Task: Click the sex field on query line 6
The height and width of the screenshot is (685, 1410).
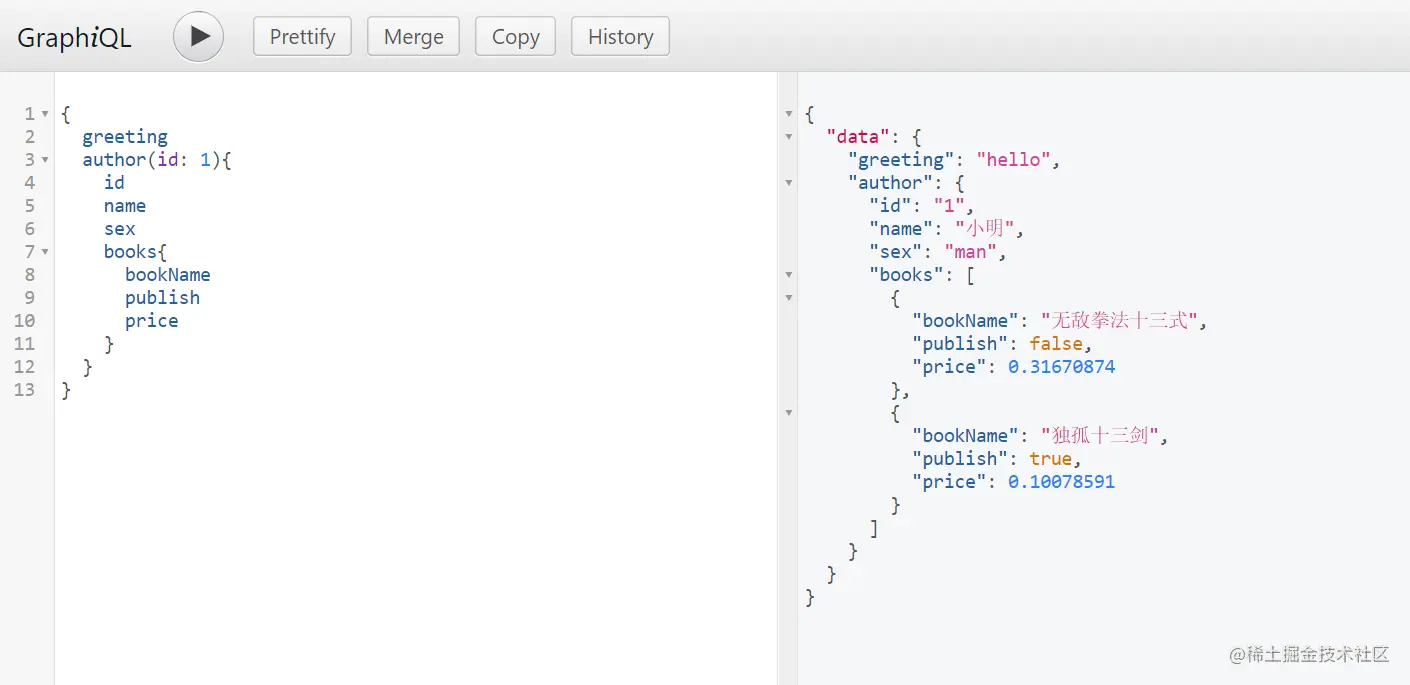Action: [119, 229]
